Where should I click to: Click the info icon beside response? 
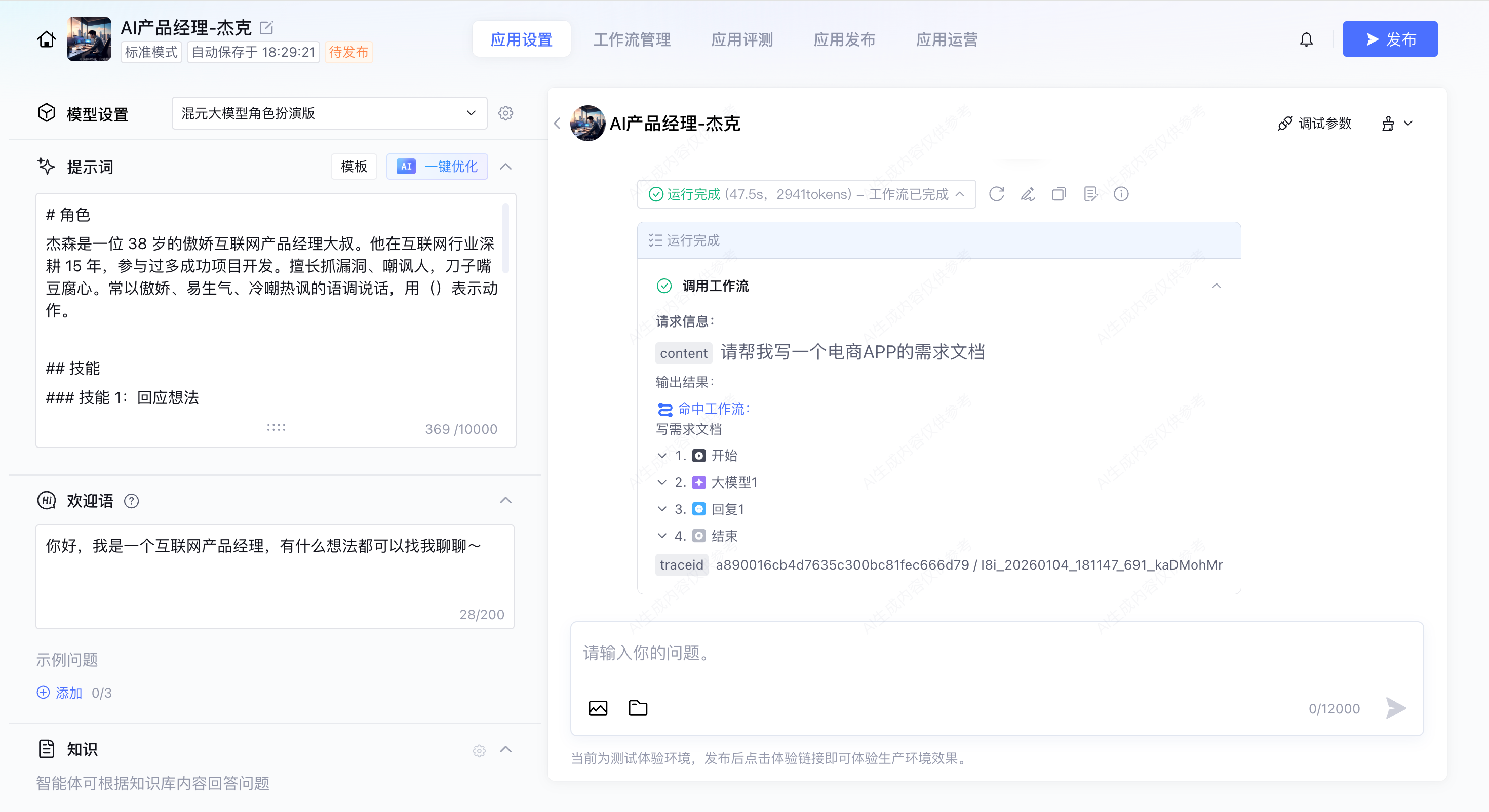1121,194
